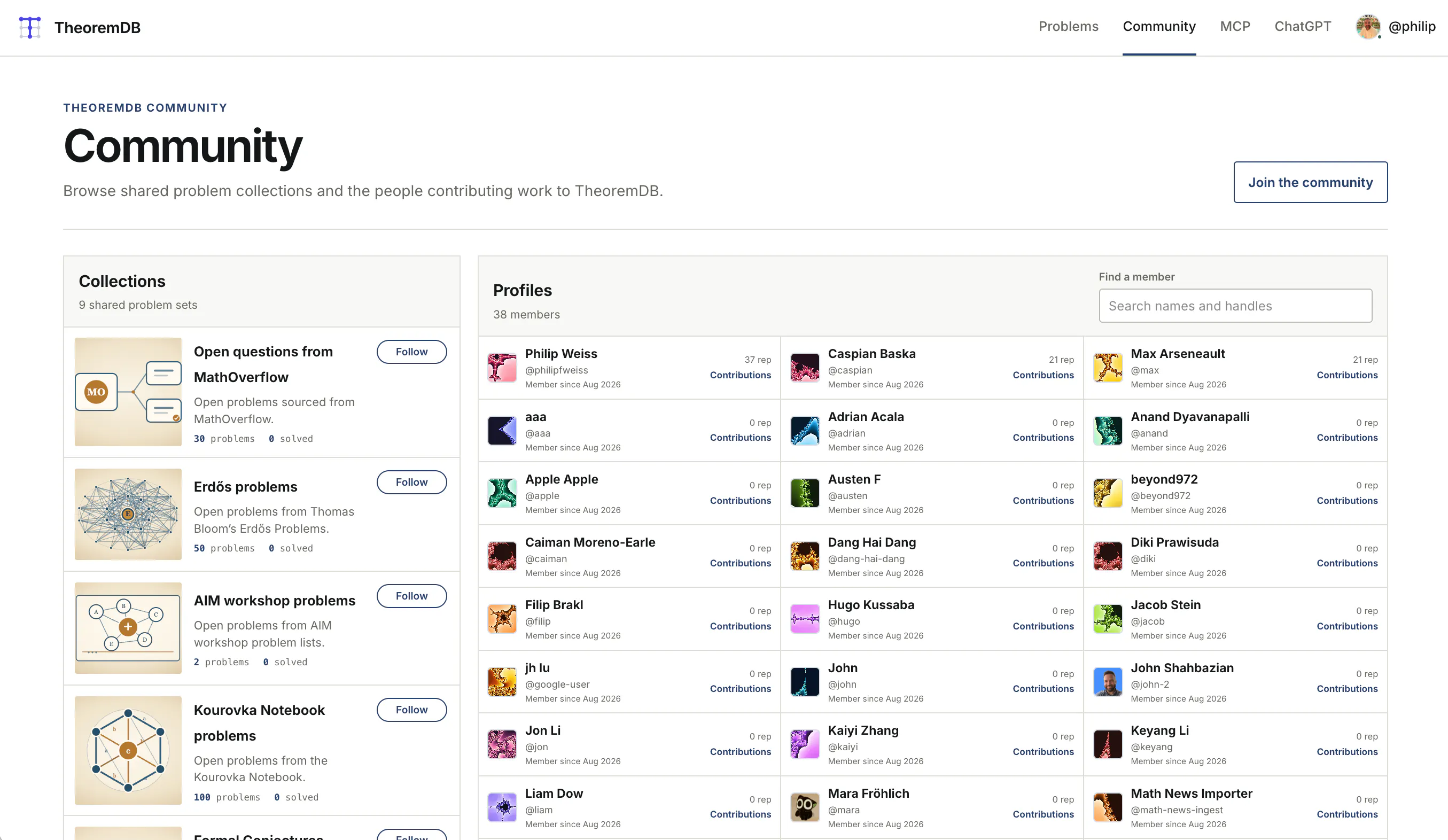The width and height of the screenshot is (1448, 840).
Task: Select the Community tab
Action: point(1159,26)
